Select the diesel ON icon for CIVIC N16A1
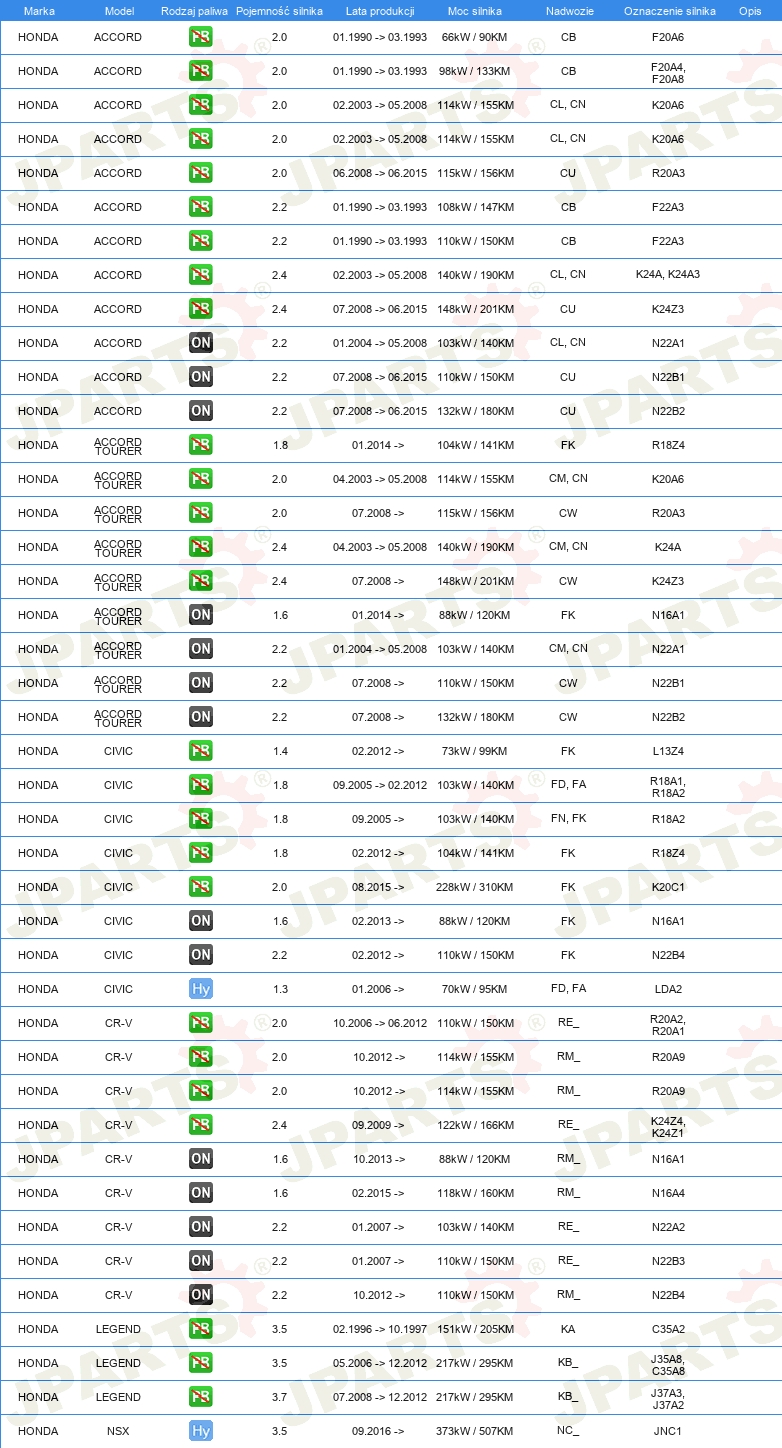 [x=201, y=921]
